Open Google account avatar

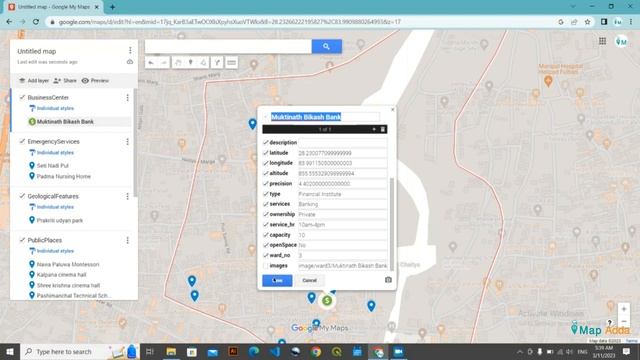[622, 41]
